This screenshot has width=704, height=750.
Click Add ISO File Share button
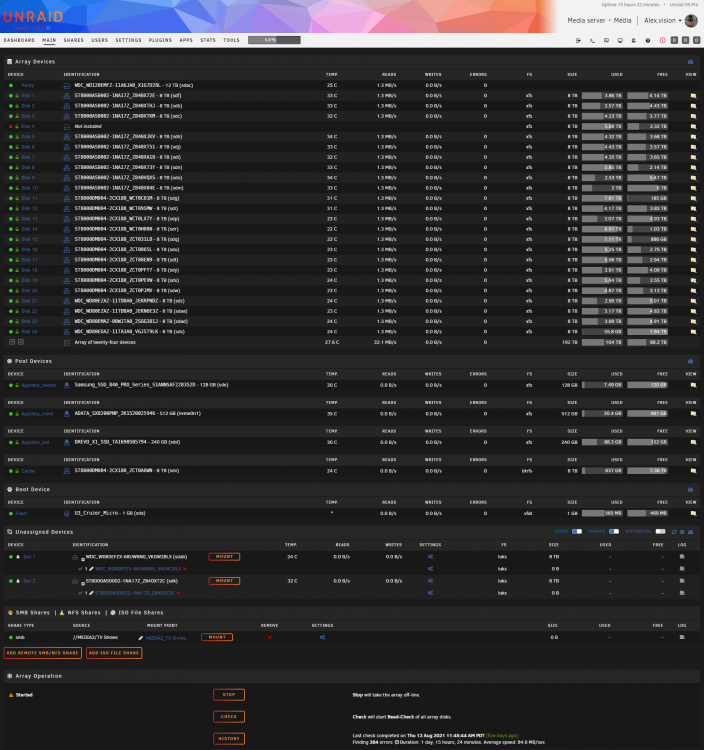pos(114,653)
